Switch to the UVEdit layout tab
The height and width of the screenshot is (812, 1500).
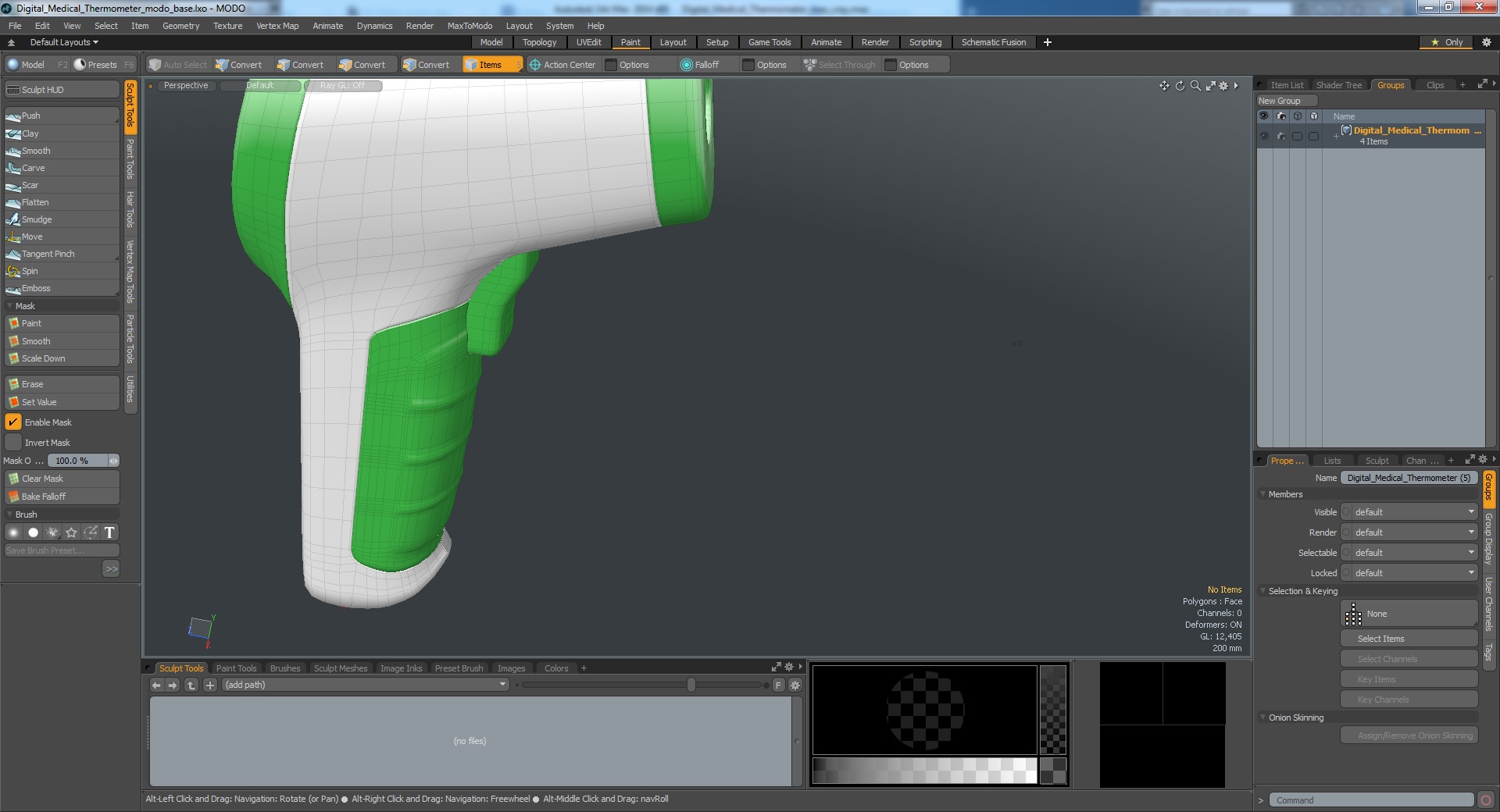coord(588,42)
